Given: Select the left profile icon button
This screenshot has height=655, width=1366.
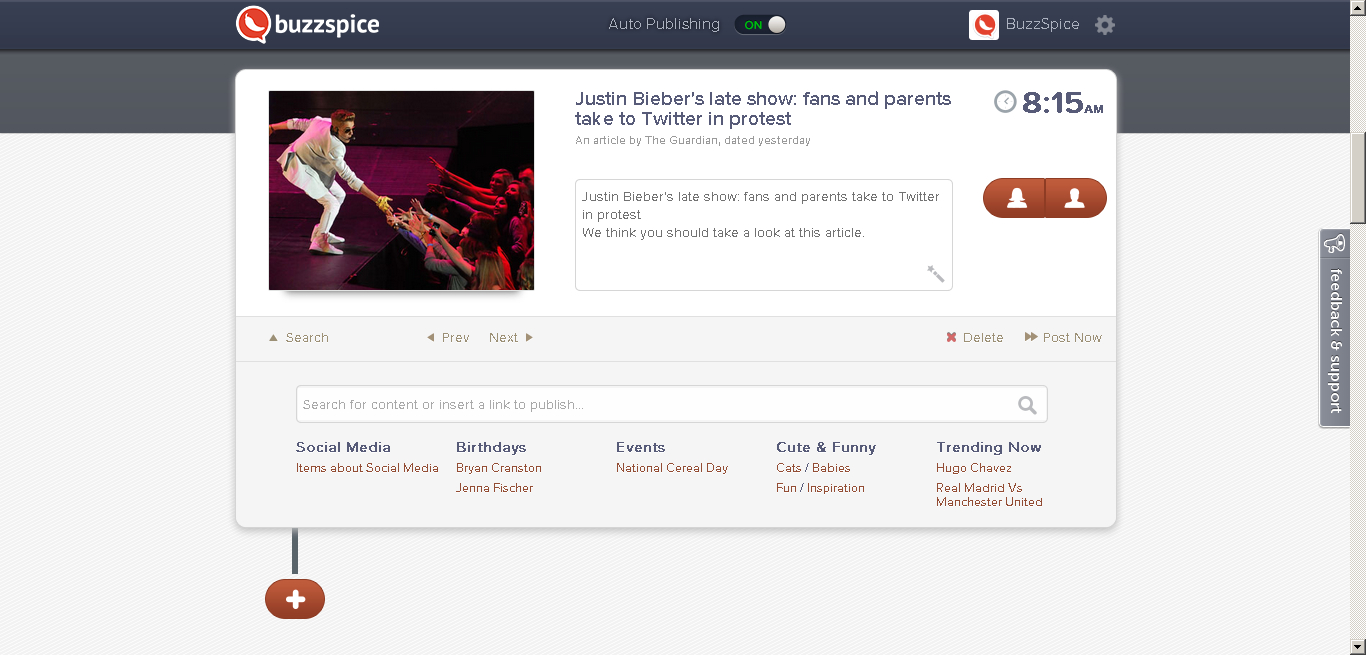Looking at the screenshot, I should (1016, 198).
